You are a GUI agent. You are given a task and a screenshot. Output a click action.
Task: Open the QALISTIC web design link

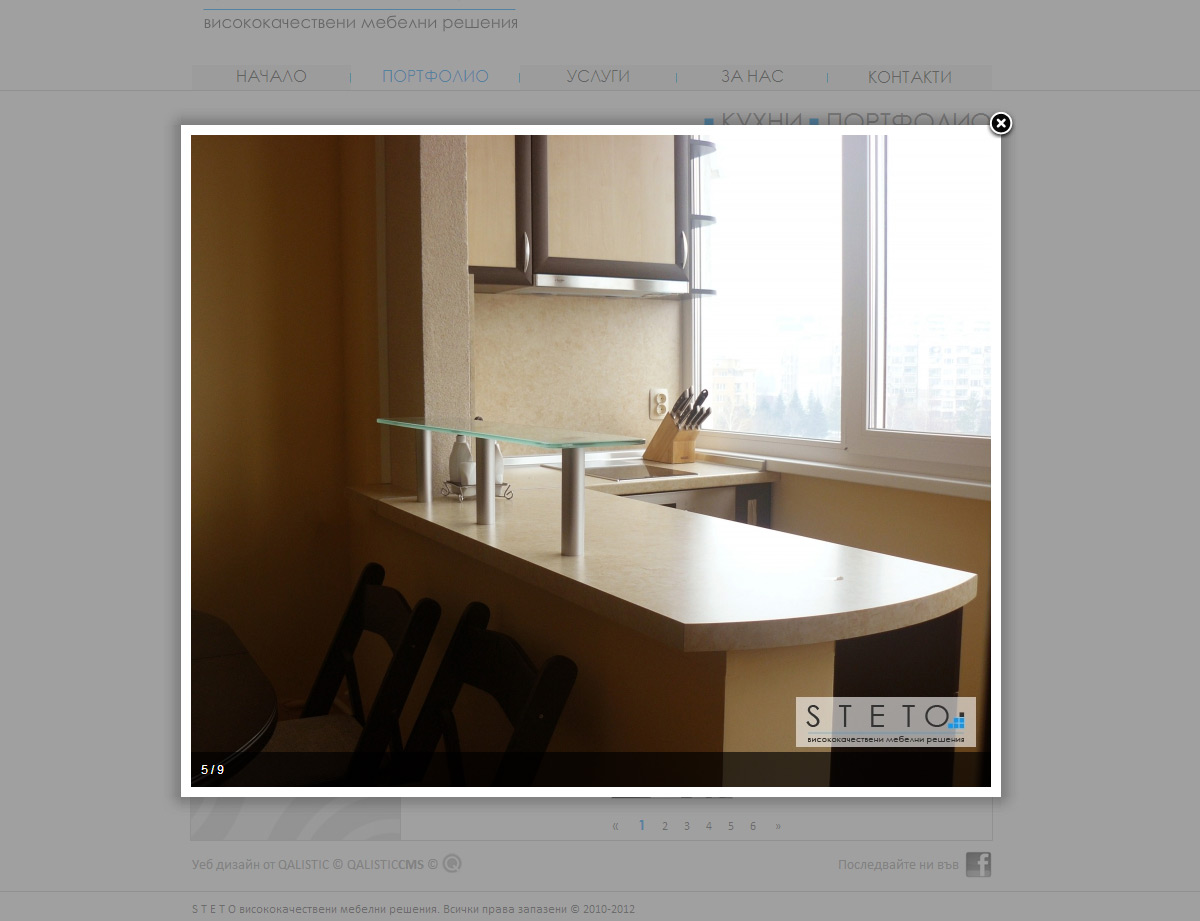[x=304, y=865]
